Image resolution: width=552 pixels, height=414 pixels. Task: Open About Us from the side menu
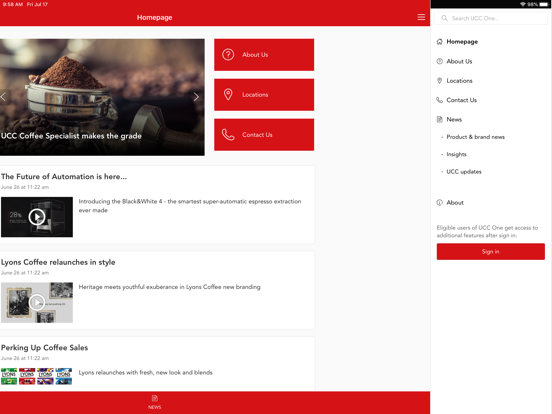coord(459,61)
